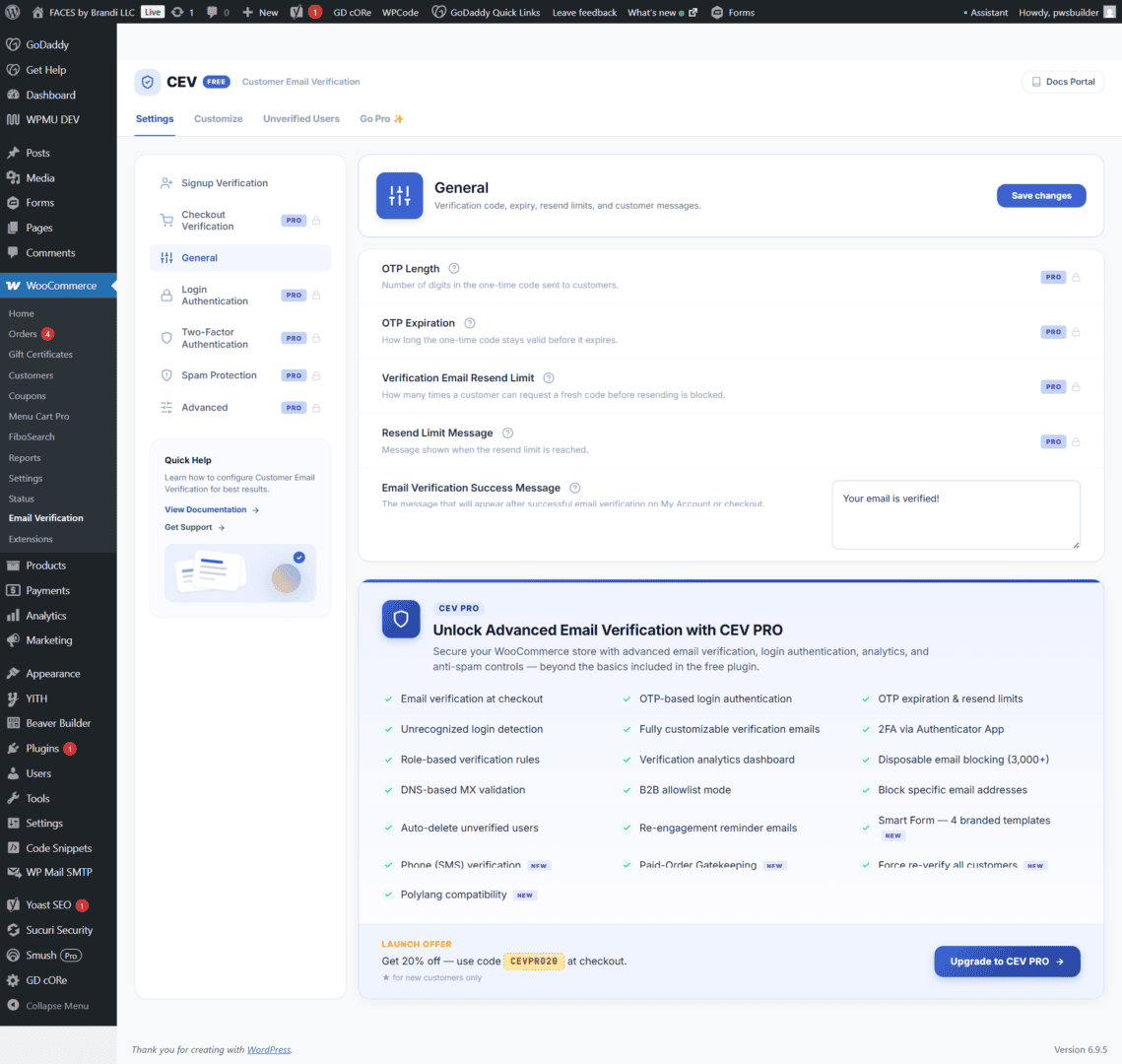Open the Get Support link
Viewport: 1122px width, 1064px height.
(195, 527)
